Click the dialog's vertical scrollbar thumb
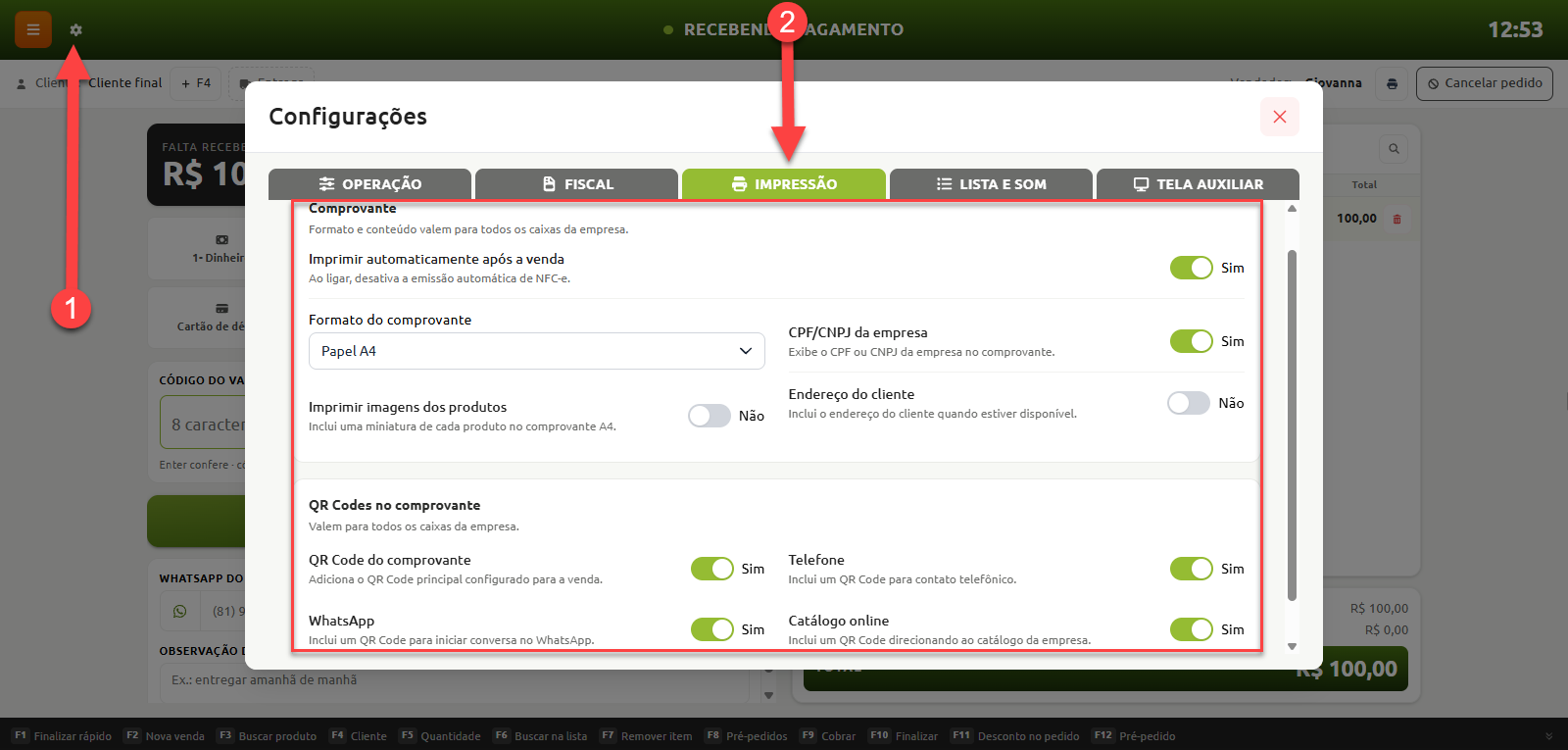This screenshot has height=750, width=1568. coord(1292,425)
